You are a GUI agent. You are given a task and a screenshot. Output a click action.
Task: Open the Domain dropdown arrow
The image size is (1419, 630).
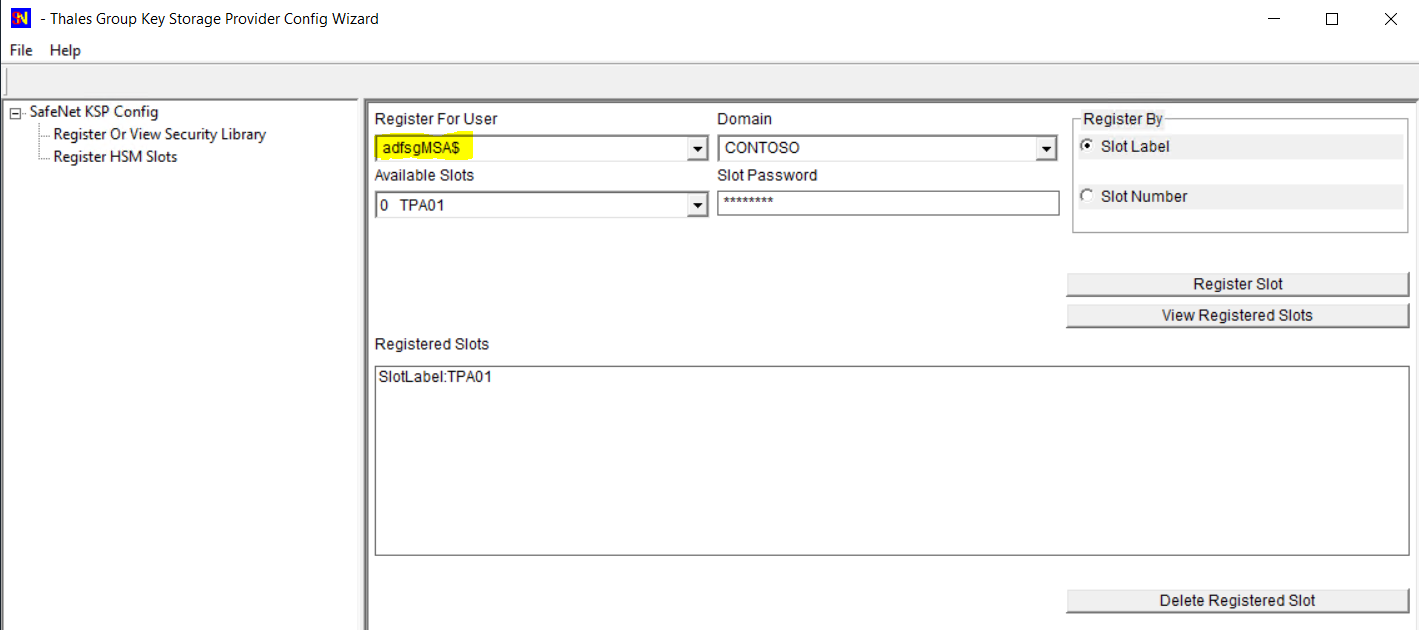pos(1047,148)
